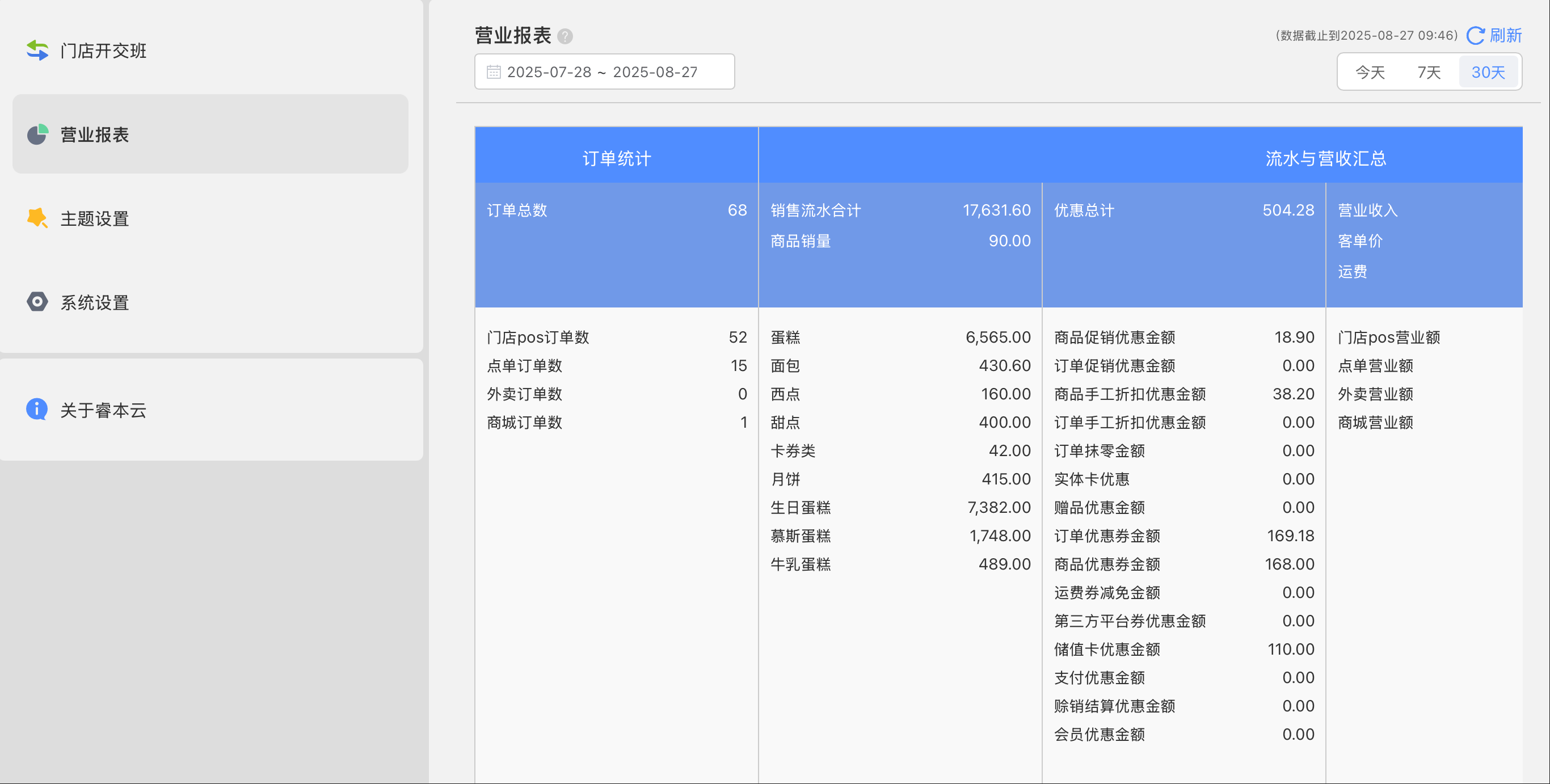Click 商品优惠券金额 label
1550x784 pixels.
coord(1107,564)
